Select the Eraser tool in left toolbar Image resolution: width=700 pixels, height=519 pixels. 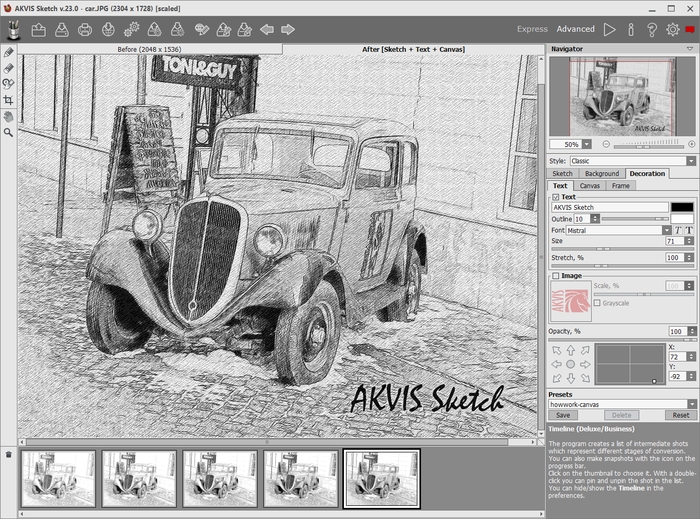[x=8, y=68]
